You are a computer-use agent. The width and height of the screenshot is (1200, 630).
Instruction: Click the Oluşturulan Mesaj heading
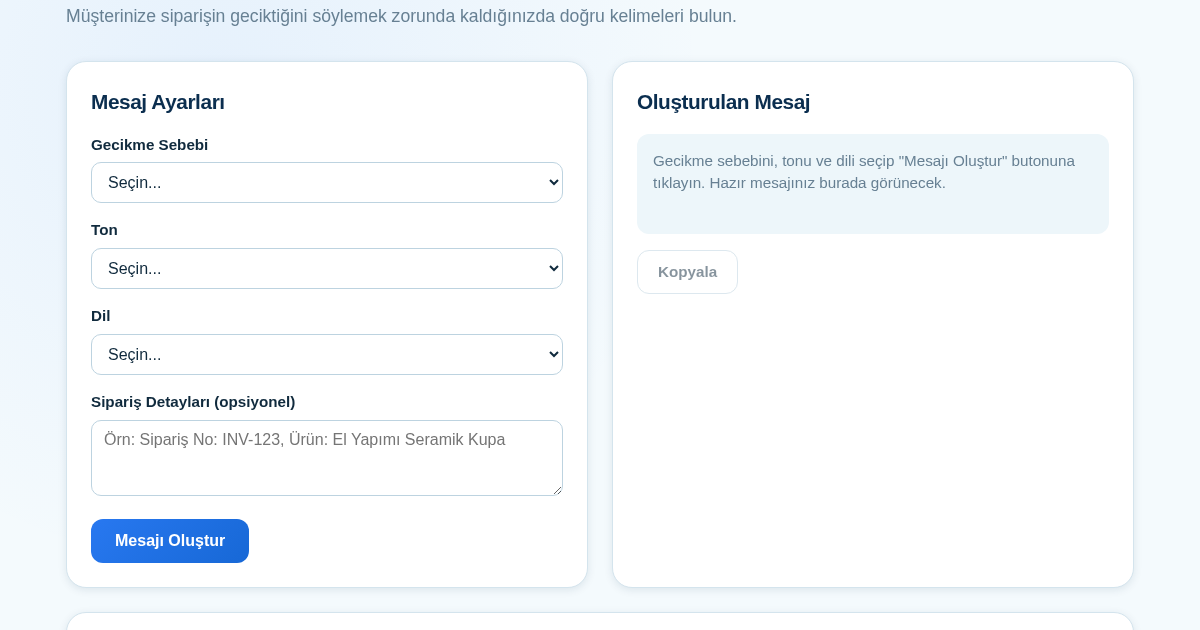click(723, 102)
